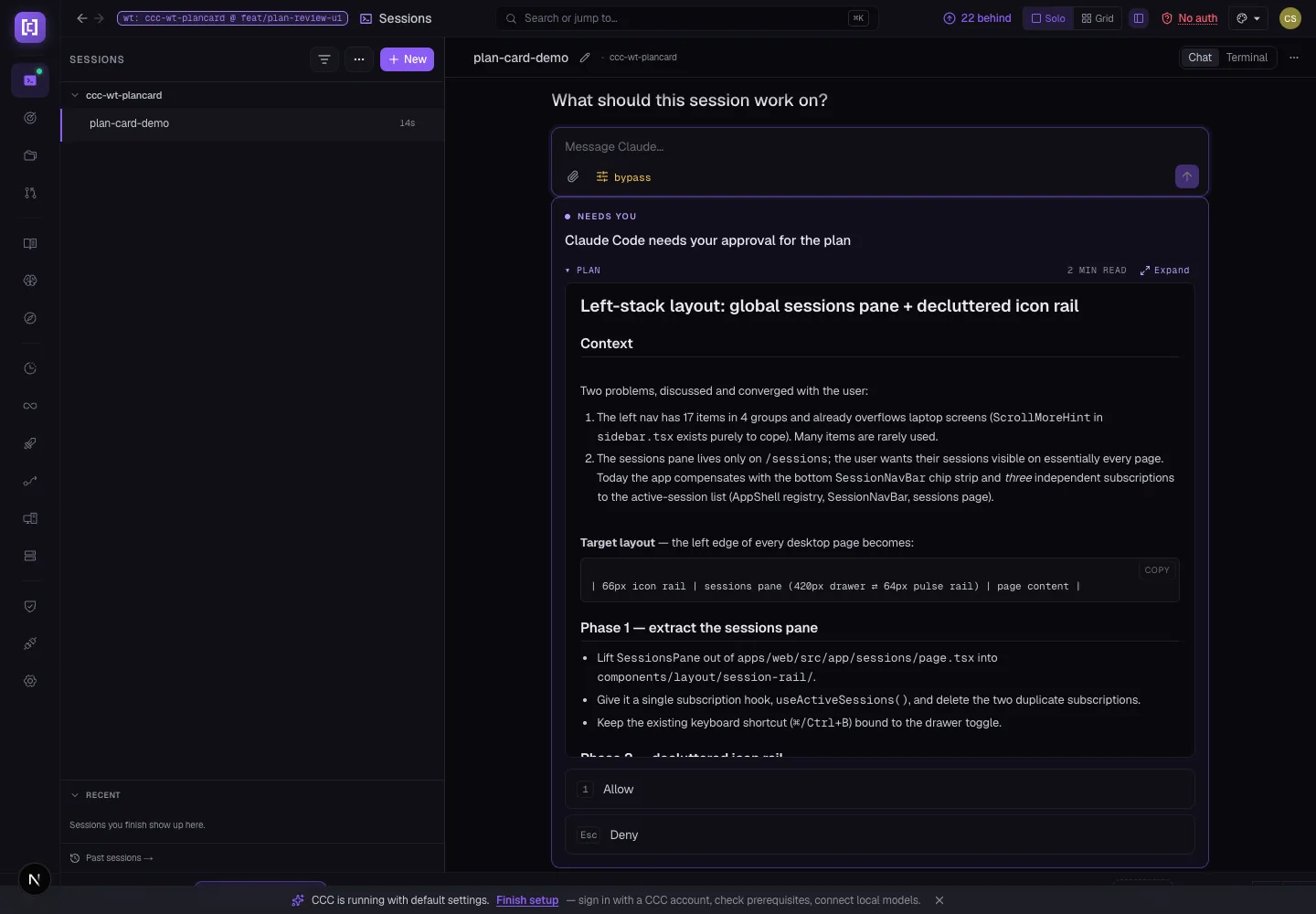Open the settings gear icon in the rail
This screenshot has height=914, width=1316.
30,681
